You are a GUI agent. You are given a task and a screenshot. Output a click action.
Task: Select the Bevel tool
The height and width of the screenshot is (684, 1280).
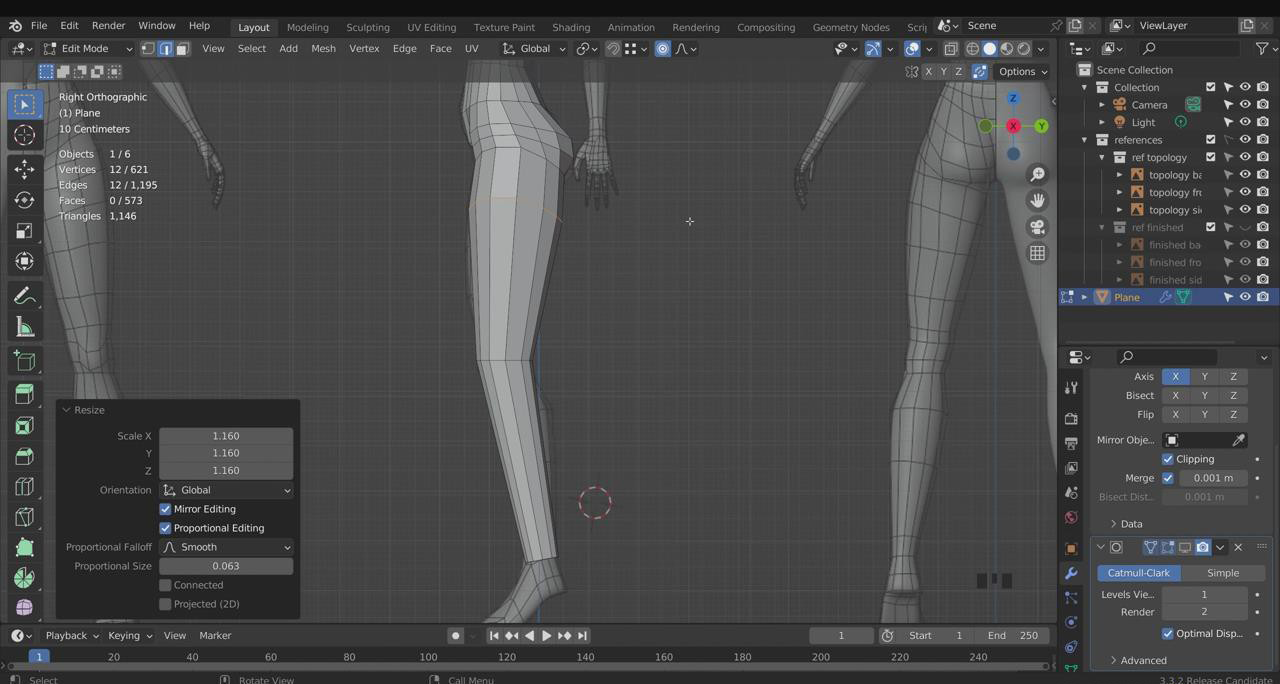(25, 456)
